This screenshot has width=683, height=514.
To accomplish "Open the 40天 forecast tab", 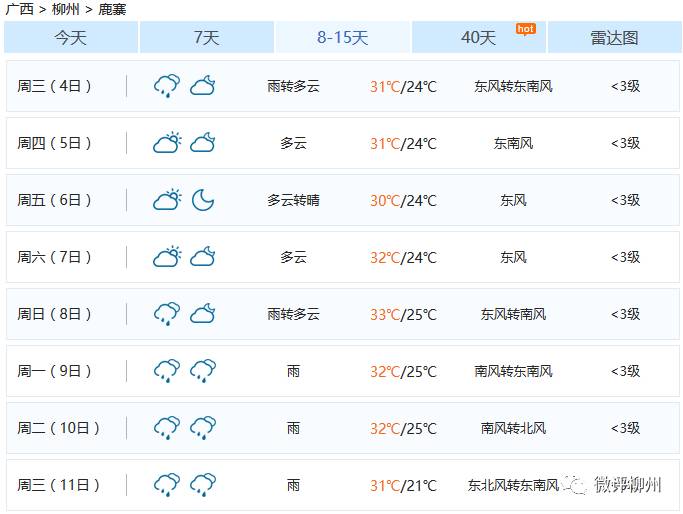I will pyautogui.click(x=479, y=37).
